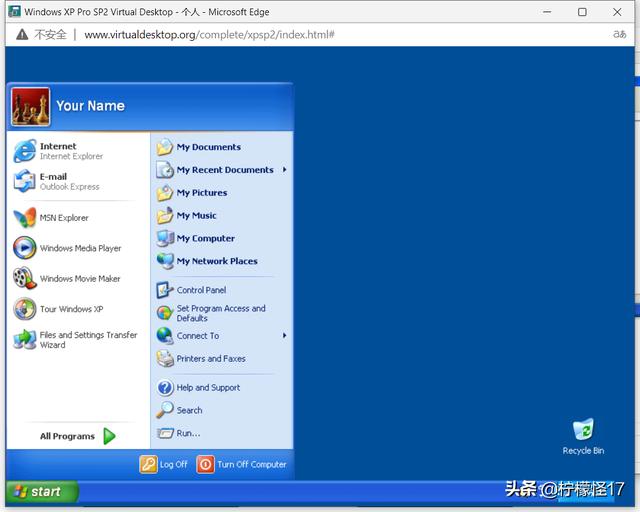Click the Turn Off Computer label
The height and width of the screenshot is (512, 640).
point(252,464)
